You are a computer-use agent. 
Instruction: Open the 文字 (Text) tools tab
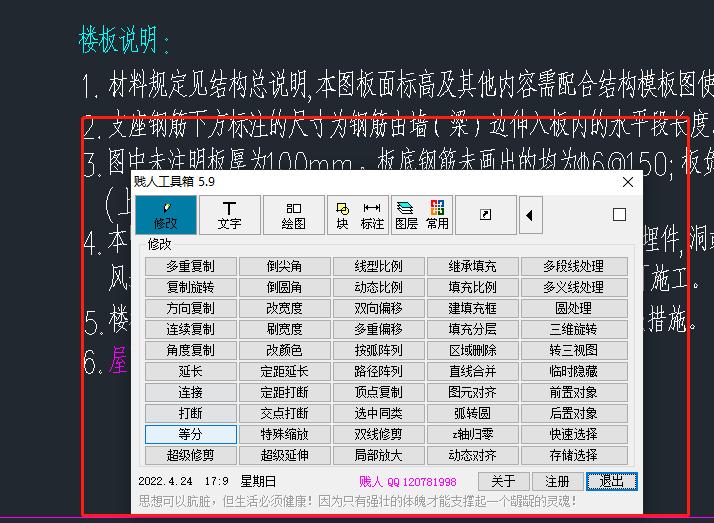(x=230, y=215)
